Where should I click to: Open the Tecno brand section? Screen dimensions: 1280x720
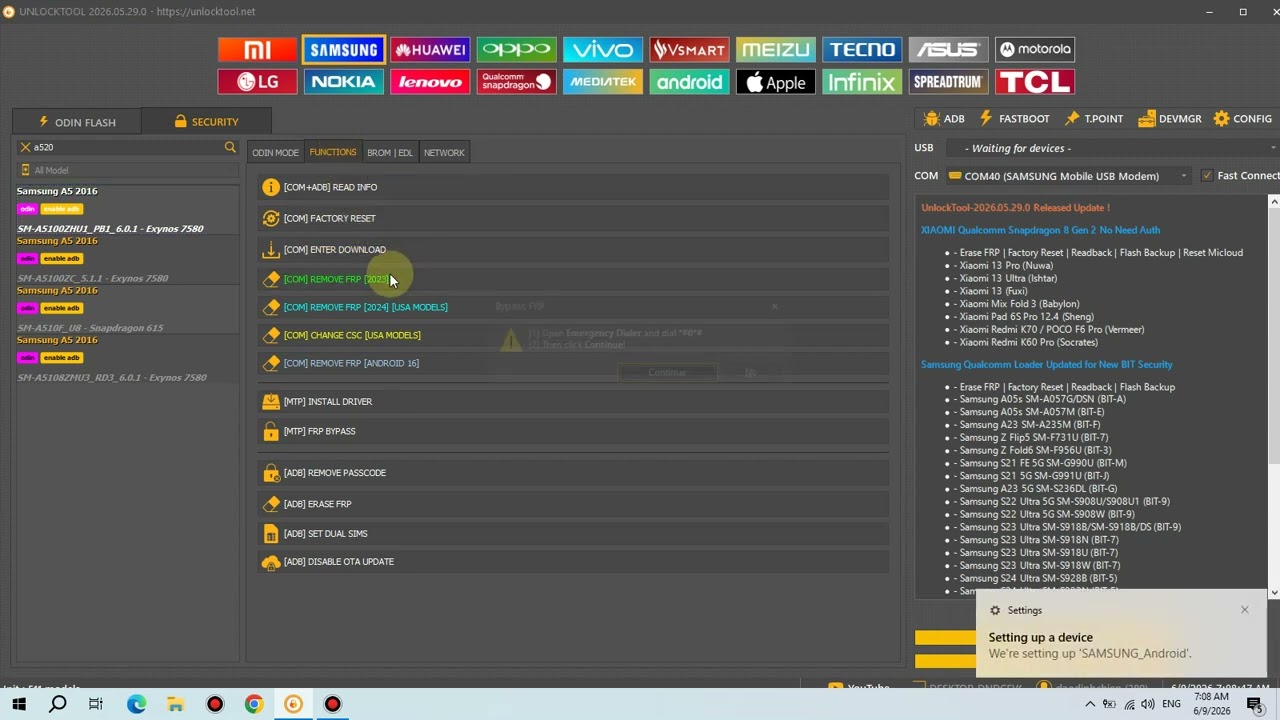[x=862, y=49]
